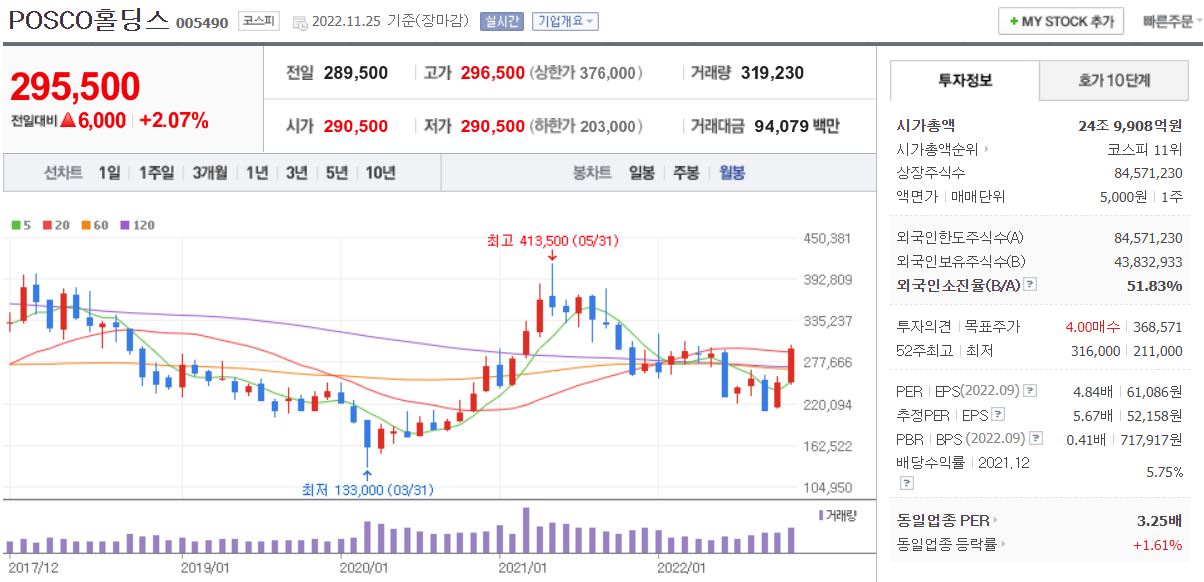This screenshot has width=1204, height=582.
Task: Click the 배당수익률 5.75% value
Action: click(x=1164, y=472)
